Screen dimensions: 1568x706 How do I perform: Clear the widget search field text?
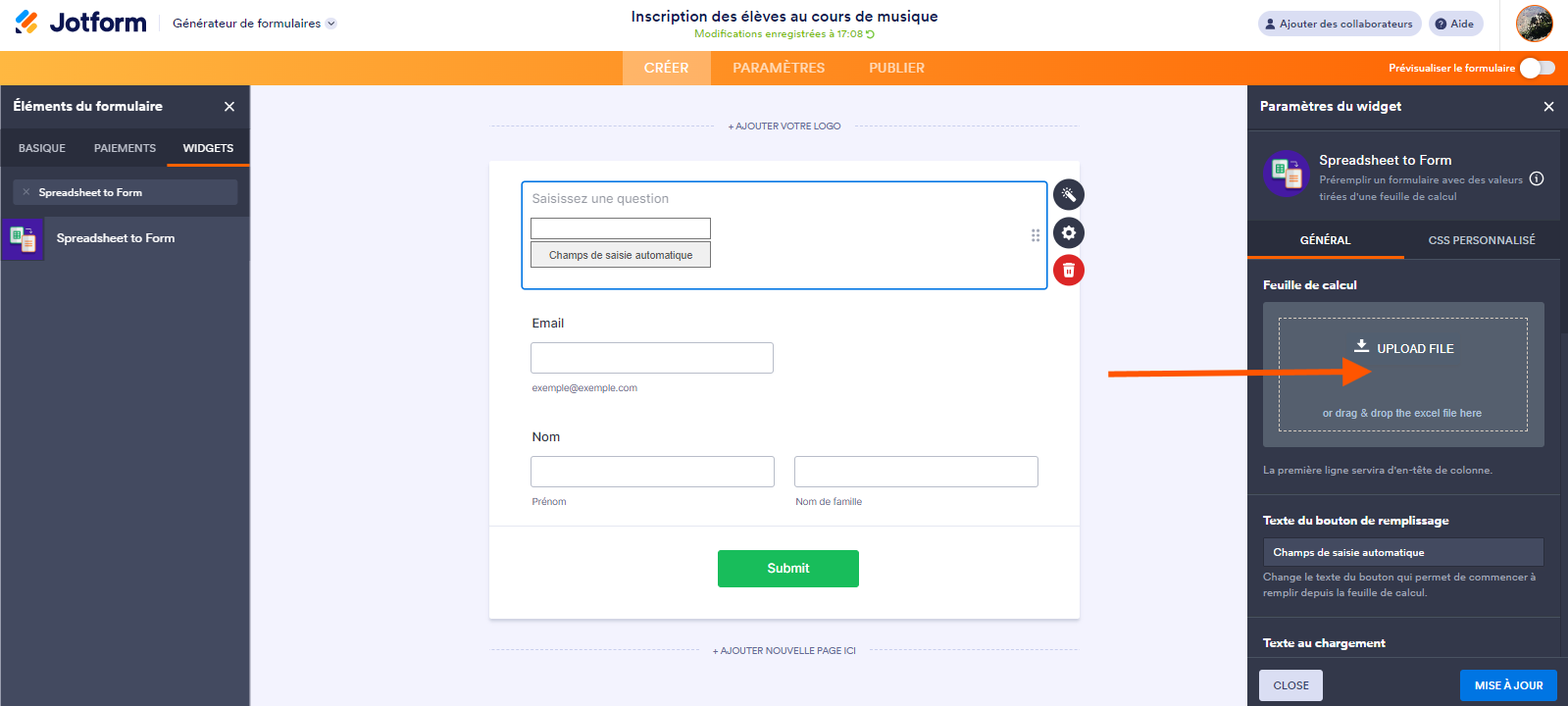(26, 192)
